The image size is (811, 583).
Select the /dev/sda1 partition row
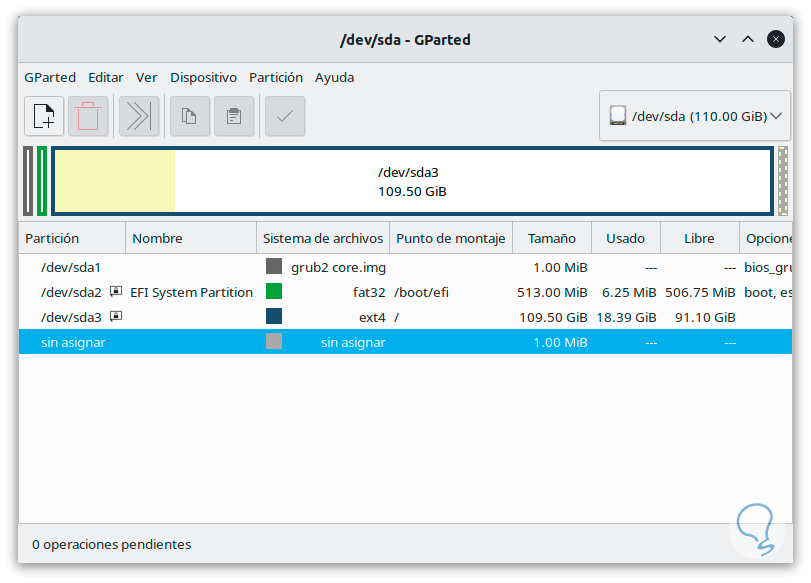coord(406,267)
